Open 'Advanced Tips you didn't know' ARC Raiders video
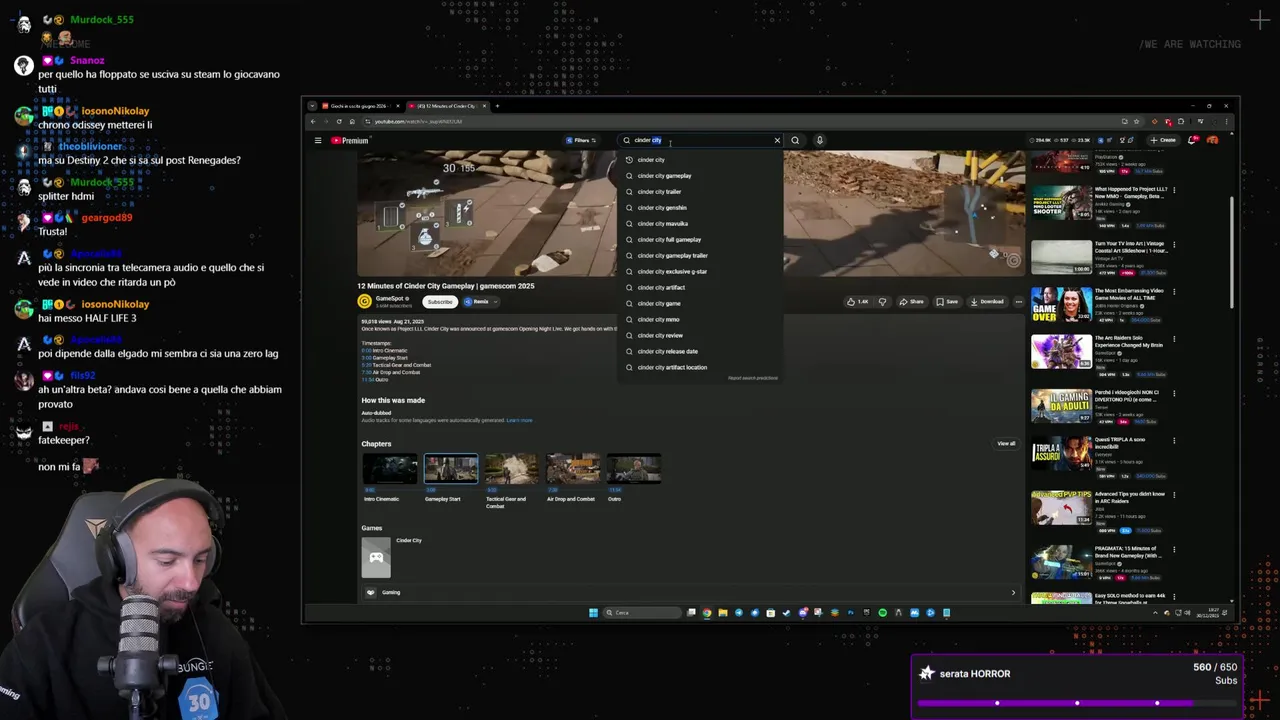Image resolution: width=1280 pixels, height=720 pixels. 1061,508
